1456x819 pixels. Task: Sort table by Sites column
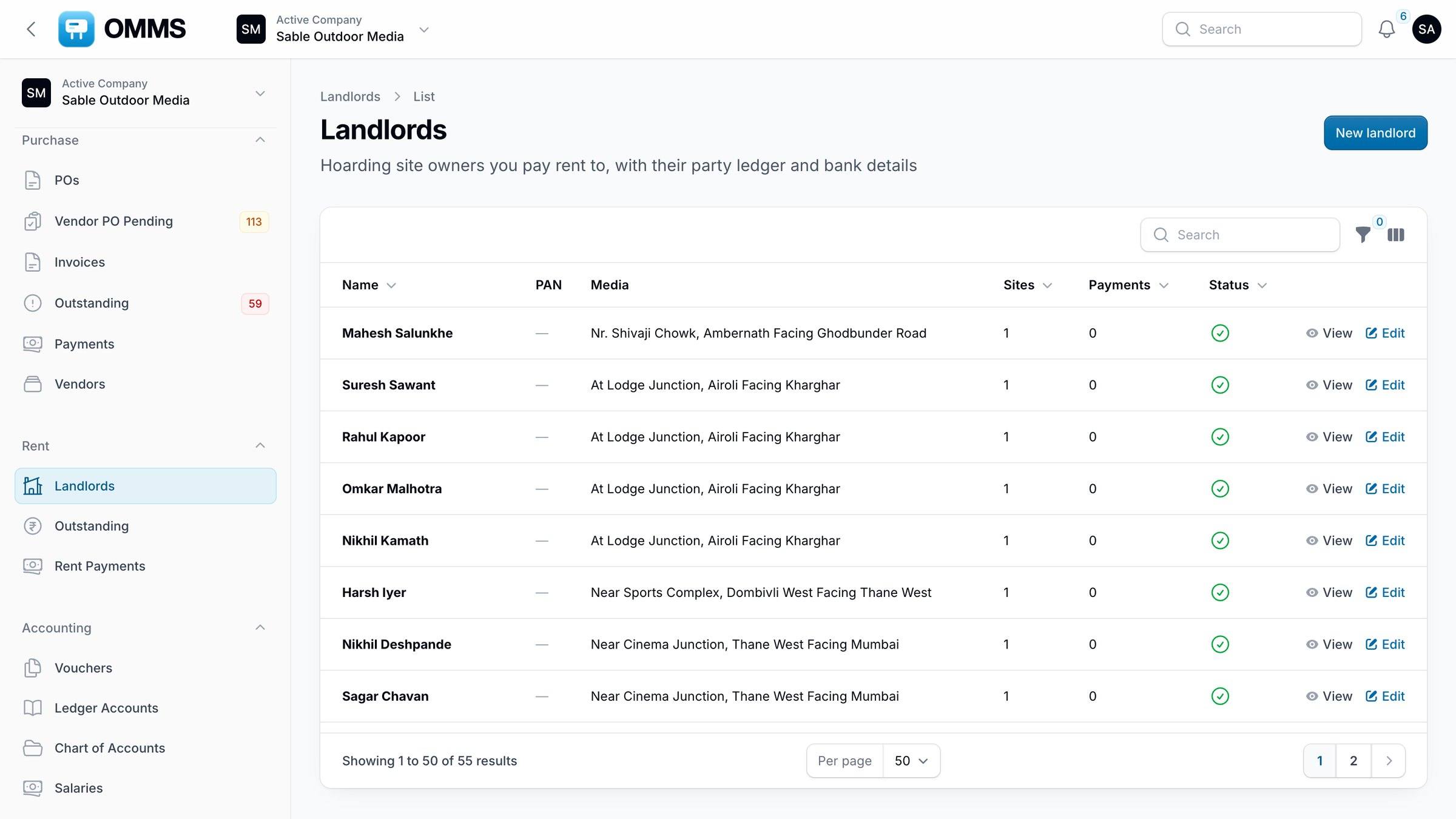click(x=1028, y=285)
